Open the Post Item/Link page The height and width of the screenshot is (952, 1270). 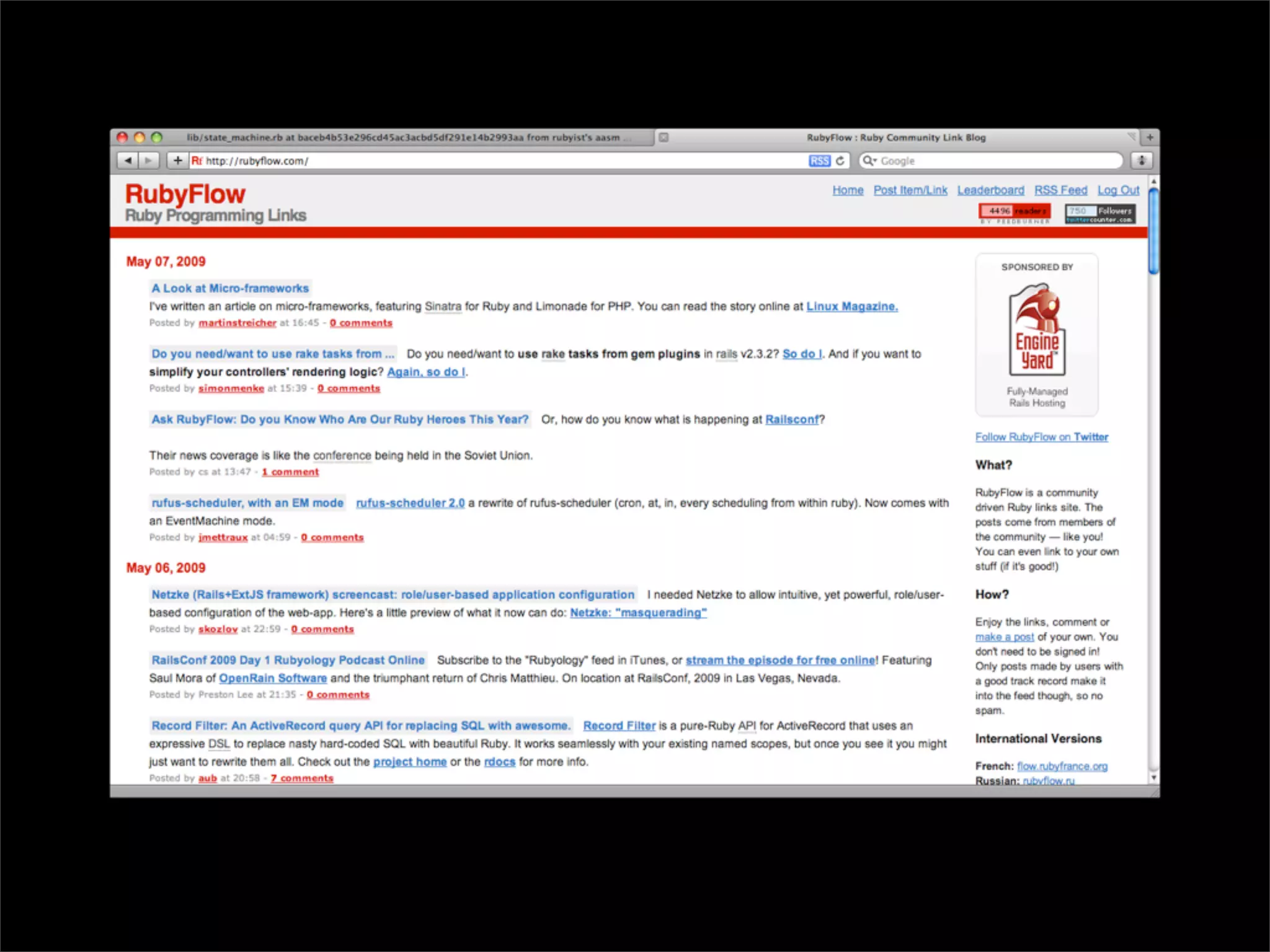(910, 190)
